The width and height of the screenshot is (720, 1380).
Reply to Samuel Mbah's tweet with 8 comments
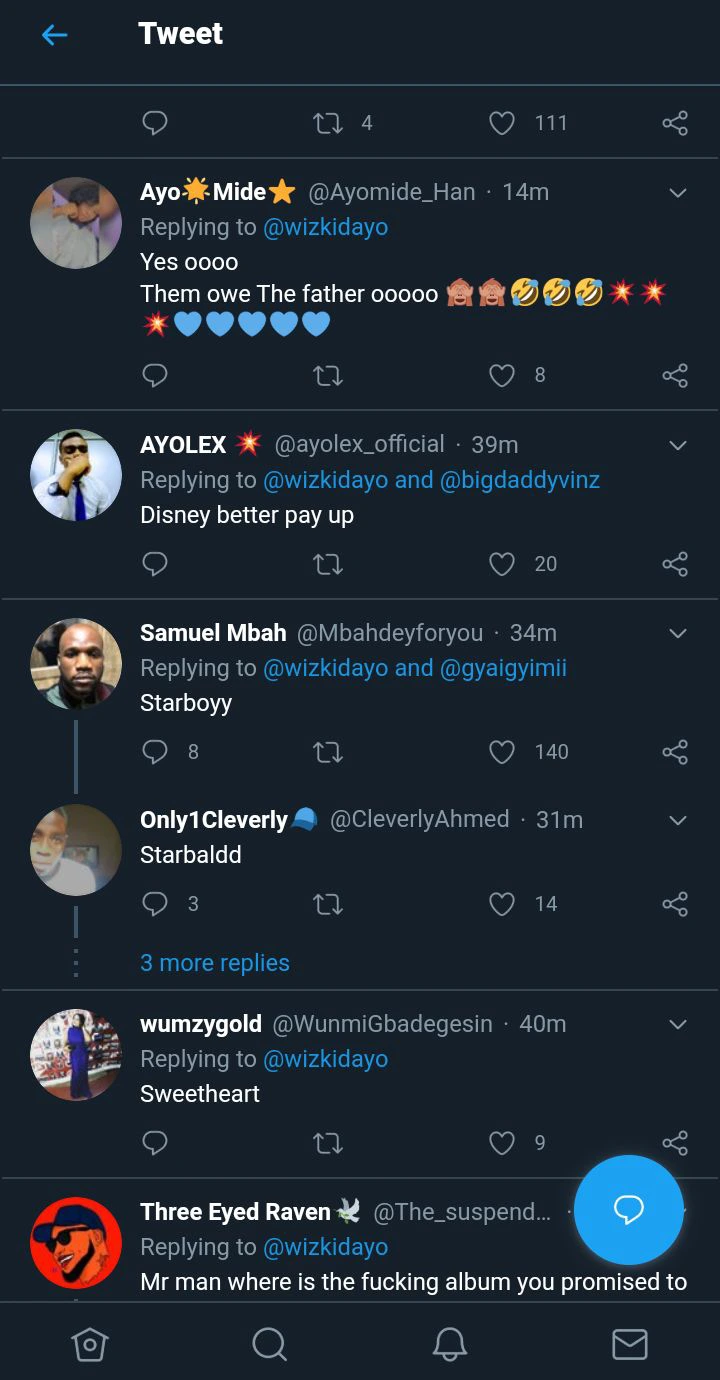[x=155, y=752]
